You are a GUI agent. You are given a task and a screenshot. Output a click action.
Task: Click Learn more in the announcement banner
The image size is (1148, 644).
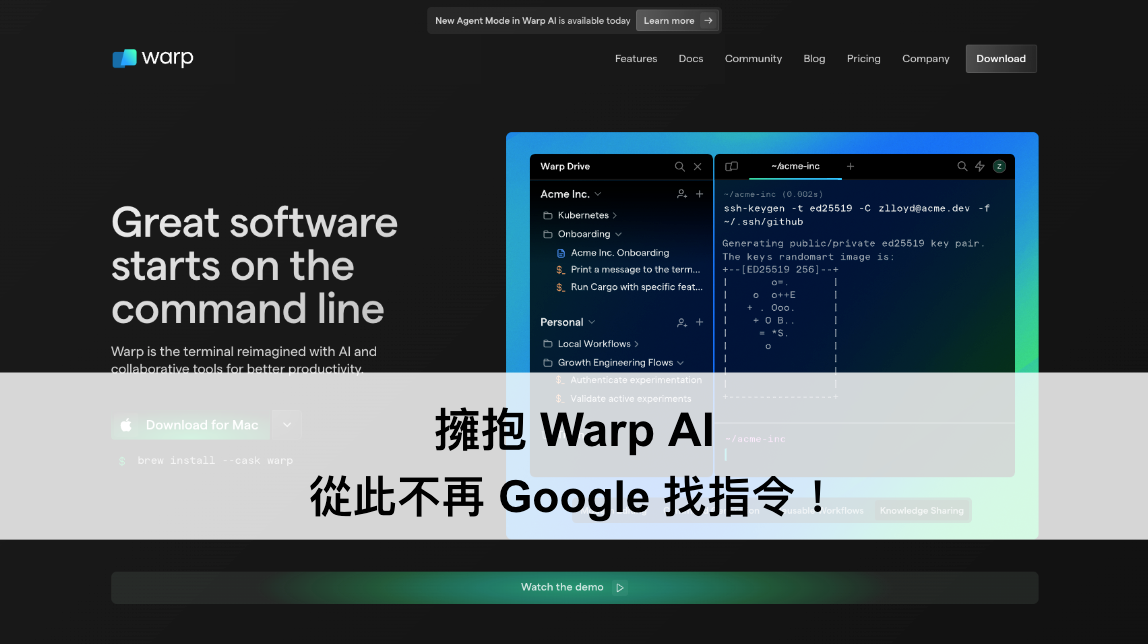pyautogui.click(x=677, y=20)
